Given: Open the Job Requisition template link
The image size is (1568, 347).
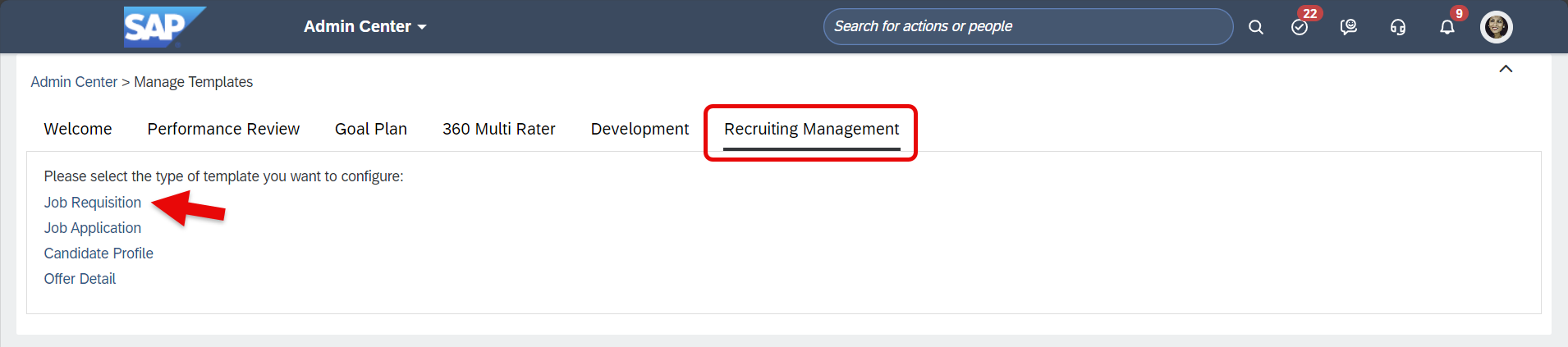Looking at the screenshot, I should pyautogui.click(x=93, y=203).
